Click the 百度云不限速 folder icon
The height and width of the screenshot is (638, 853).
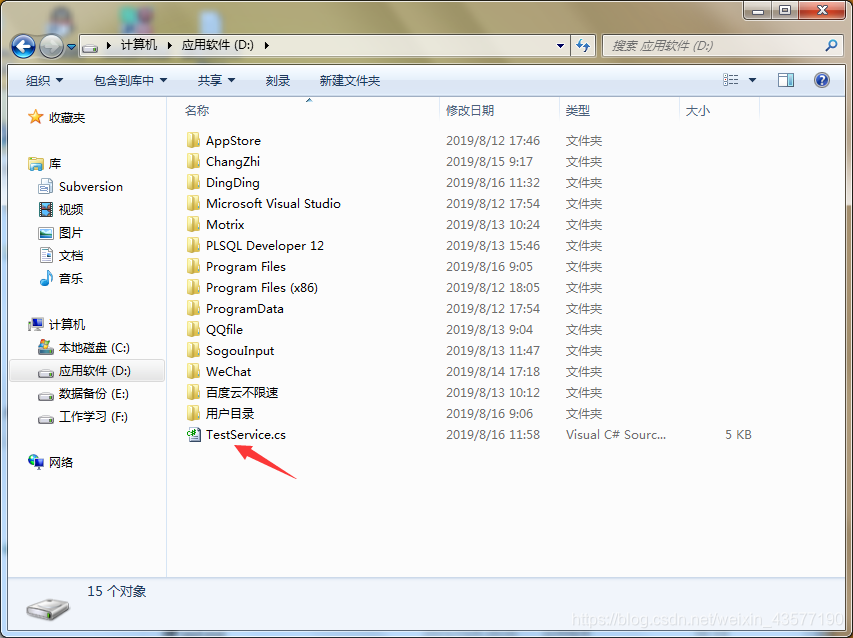pos(193,392)
